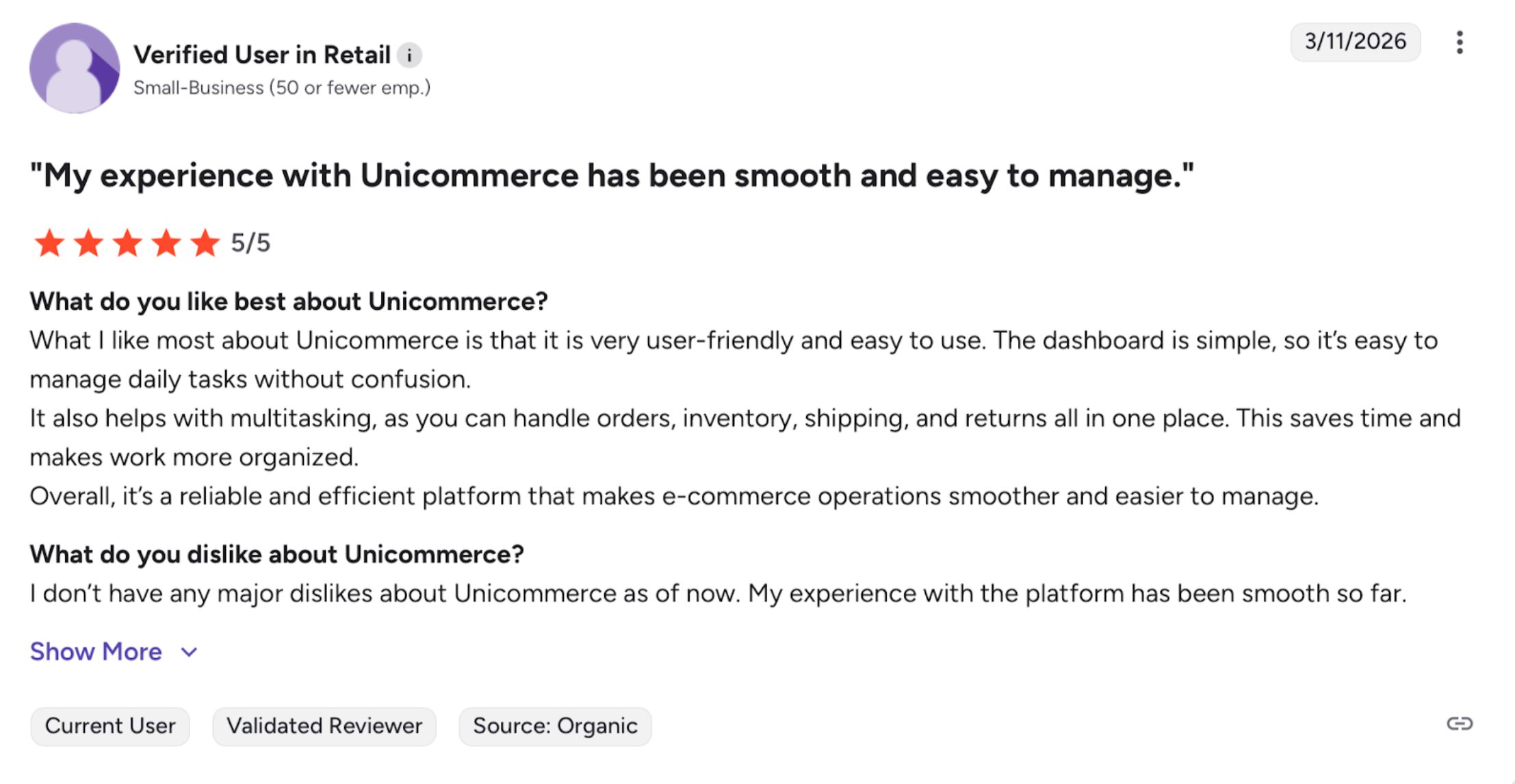This screenshot has height=784, width=1515.
Task: Click the Show More link text
Action: (x=96, y=652)
